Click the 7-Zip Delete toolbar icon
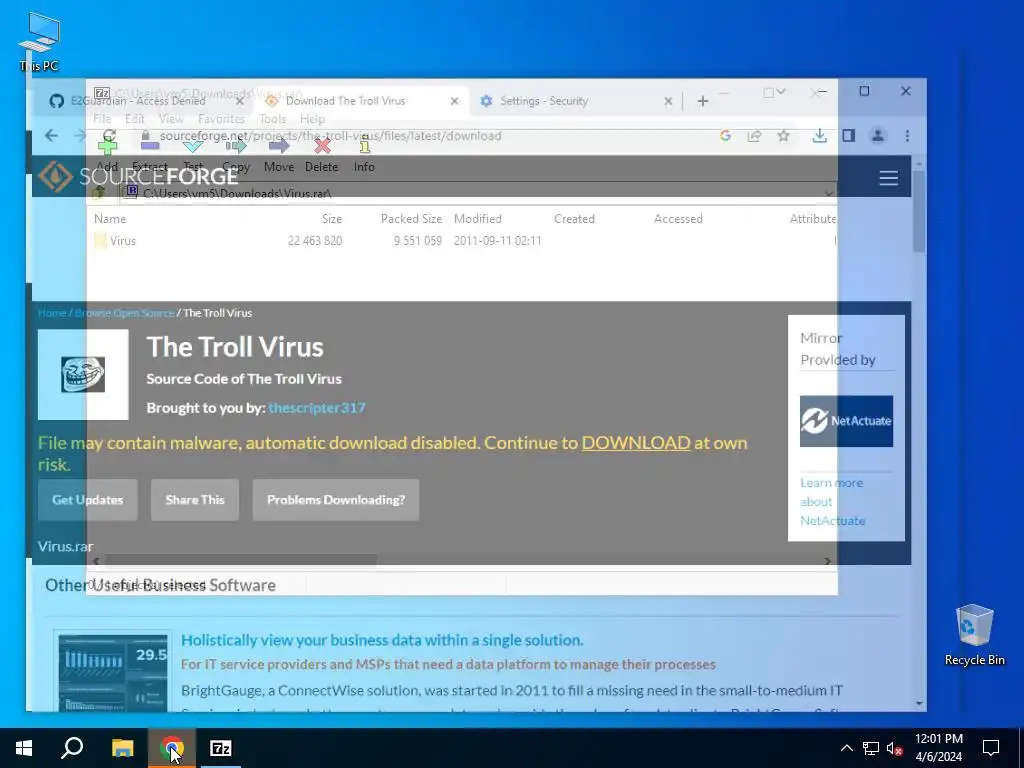The width and height of the screenshot is (1024, 768). (322, 146)
